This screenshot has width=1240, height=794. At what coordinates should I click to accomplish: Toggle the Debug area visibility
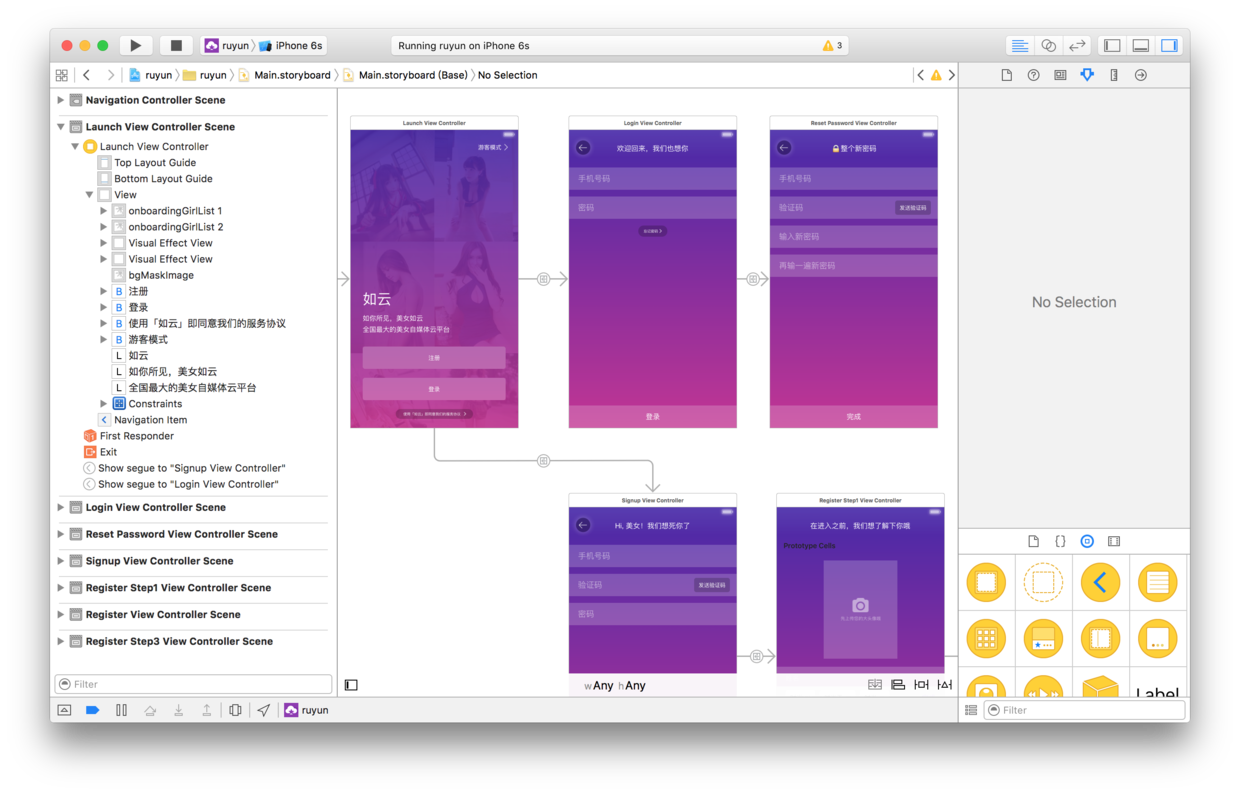click(x=1141, y=45)
